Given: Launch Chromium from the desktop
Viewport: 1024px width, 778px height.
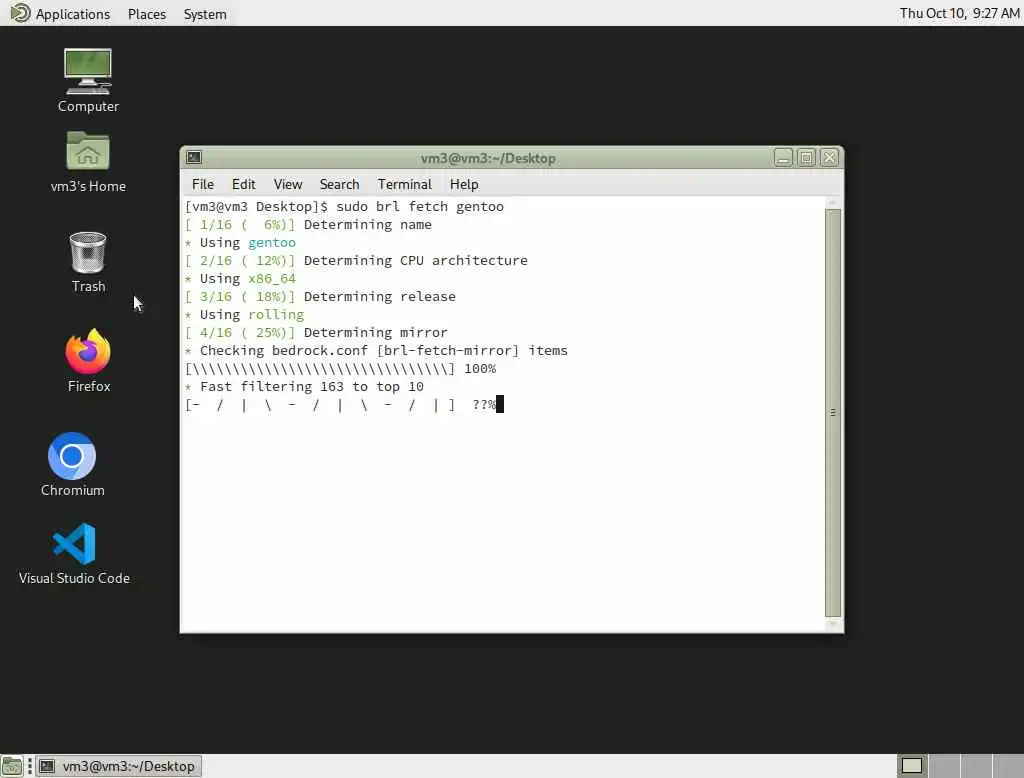Looking at the screenshot, I should tap(72, 464).
